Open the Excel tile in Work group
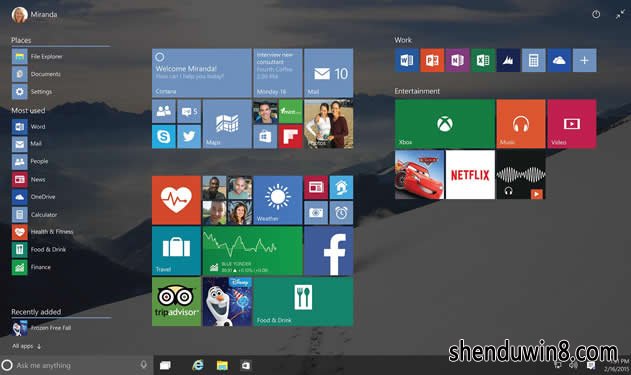This screenshot has height=375, width=631. click(x=483, y=60)
